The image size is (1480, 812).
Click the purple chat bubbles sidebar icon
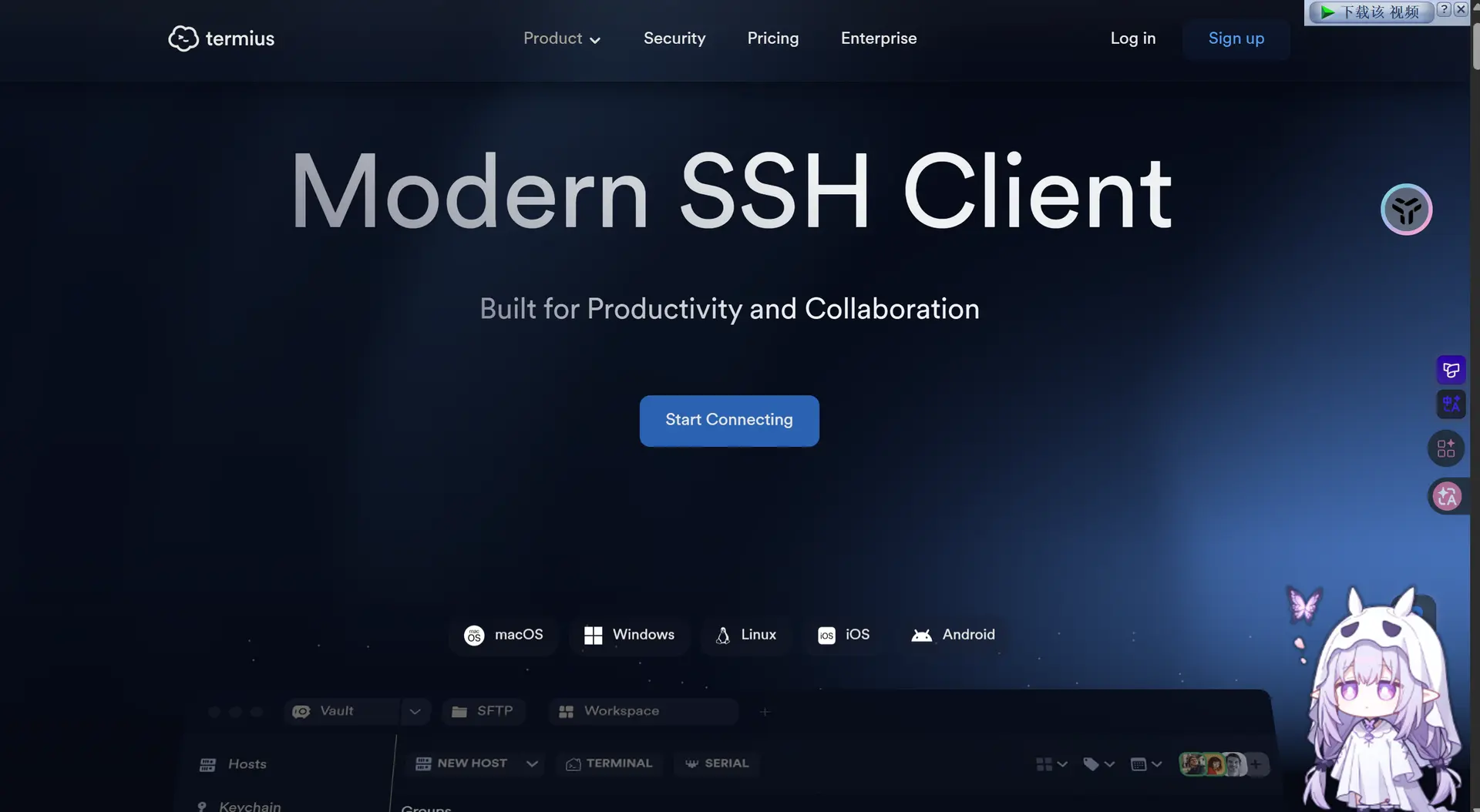[1451, 370]
